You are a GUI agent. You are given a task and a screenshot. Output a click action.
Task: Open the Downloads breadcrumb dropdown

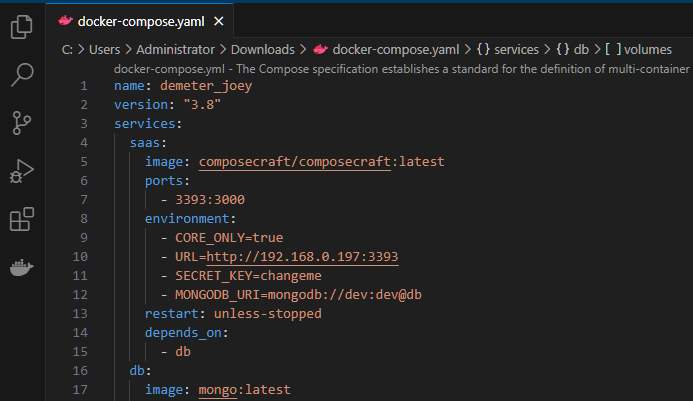tap(263, 50)
